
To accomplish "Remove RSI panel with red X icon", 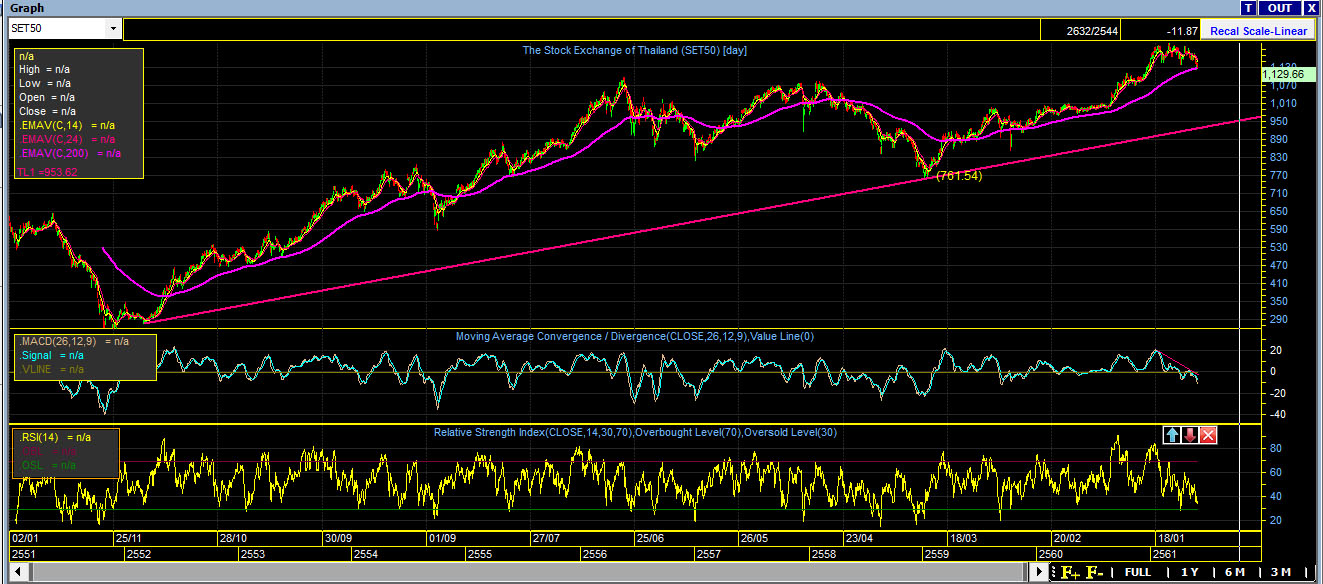I will coord(1208,434).
